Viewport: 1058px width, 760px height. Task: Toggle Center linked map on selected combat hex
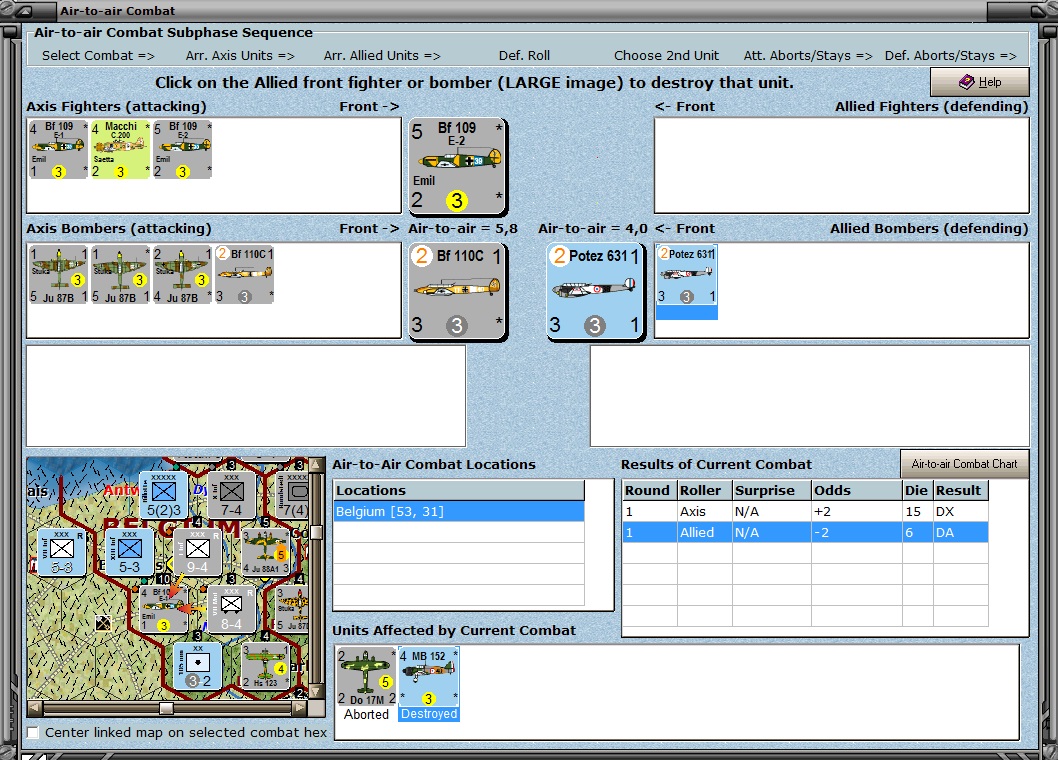pyautogui.click(x=32, y=732)
